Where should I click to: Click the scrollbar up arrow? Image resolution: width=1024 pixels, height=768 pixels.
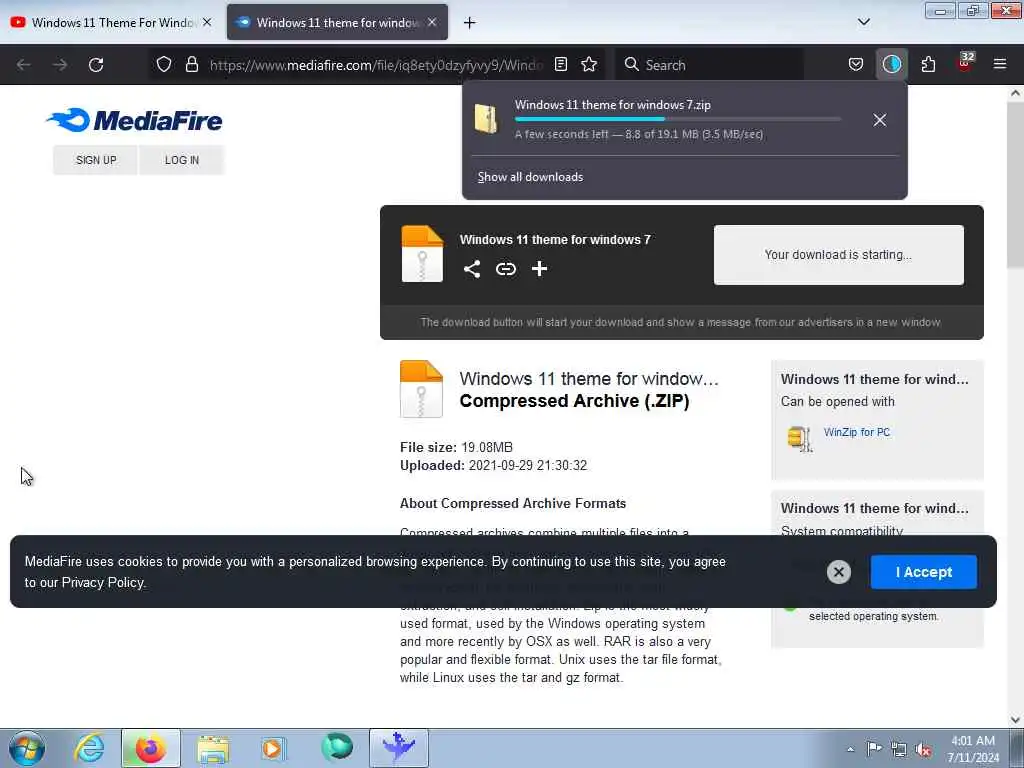1015,93
